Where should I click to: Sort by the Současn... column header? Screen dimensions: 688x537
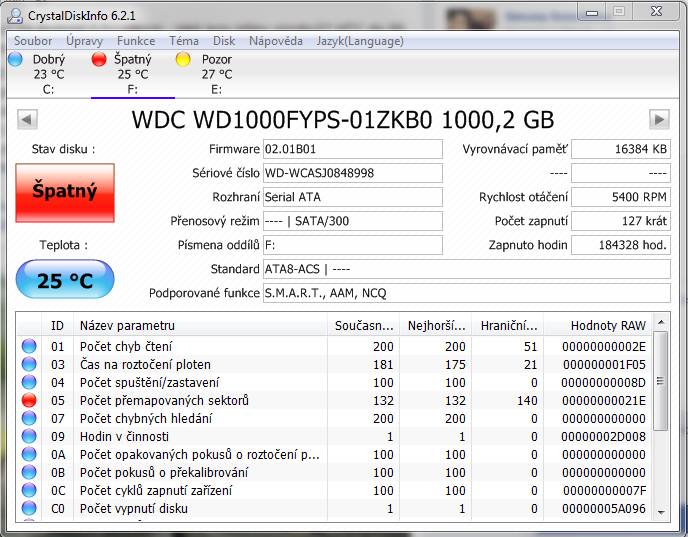click(364, 326)
